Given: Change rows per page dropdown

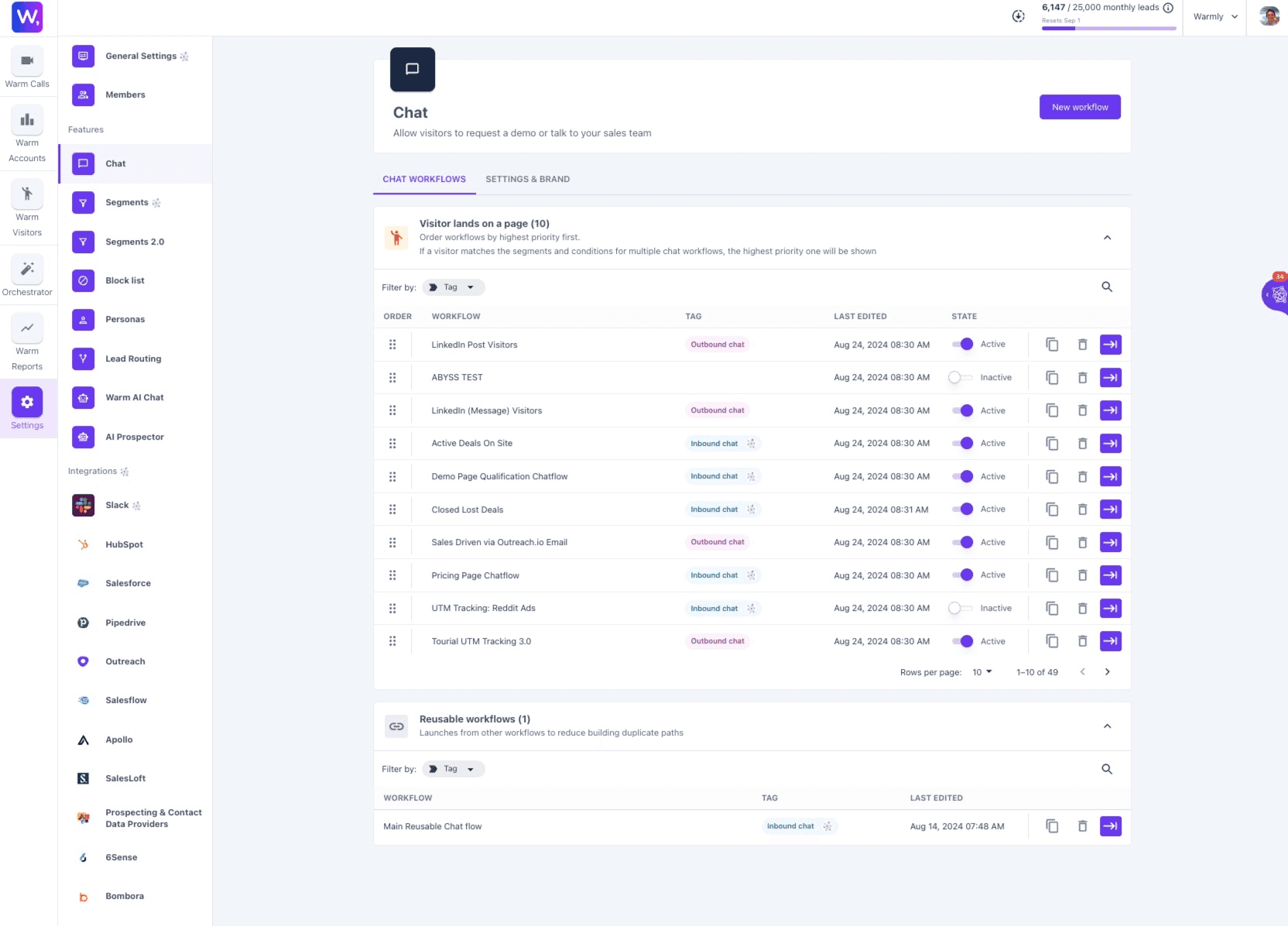Looking at the screenshot, I should coord(982,672).
